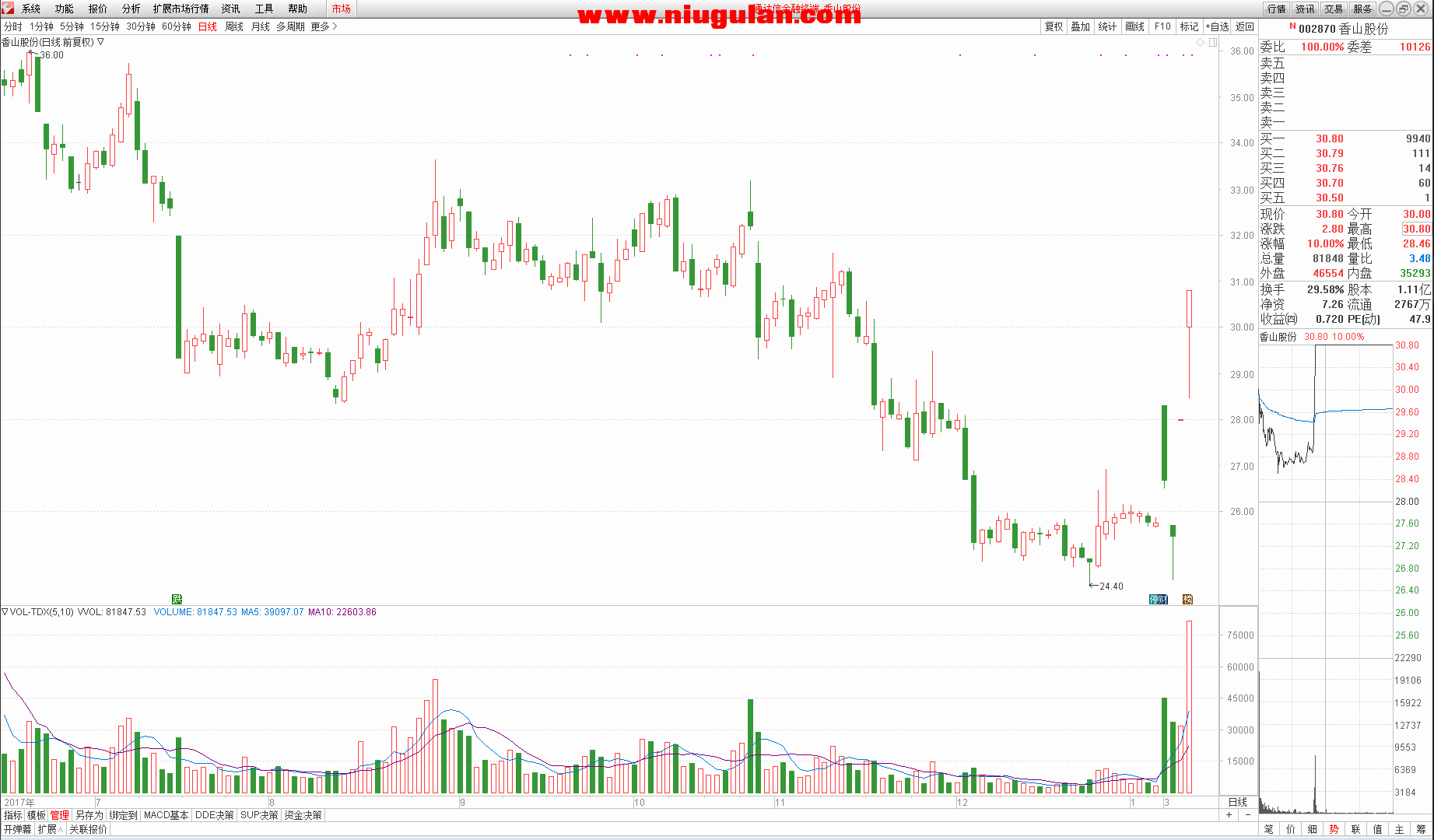This screenshot has height=840, width=1434.
Task: Open the 更多 periods dropdown
Action: (x=324, y=26)
